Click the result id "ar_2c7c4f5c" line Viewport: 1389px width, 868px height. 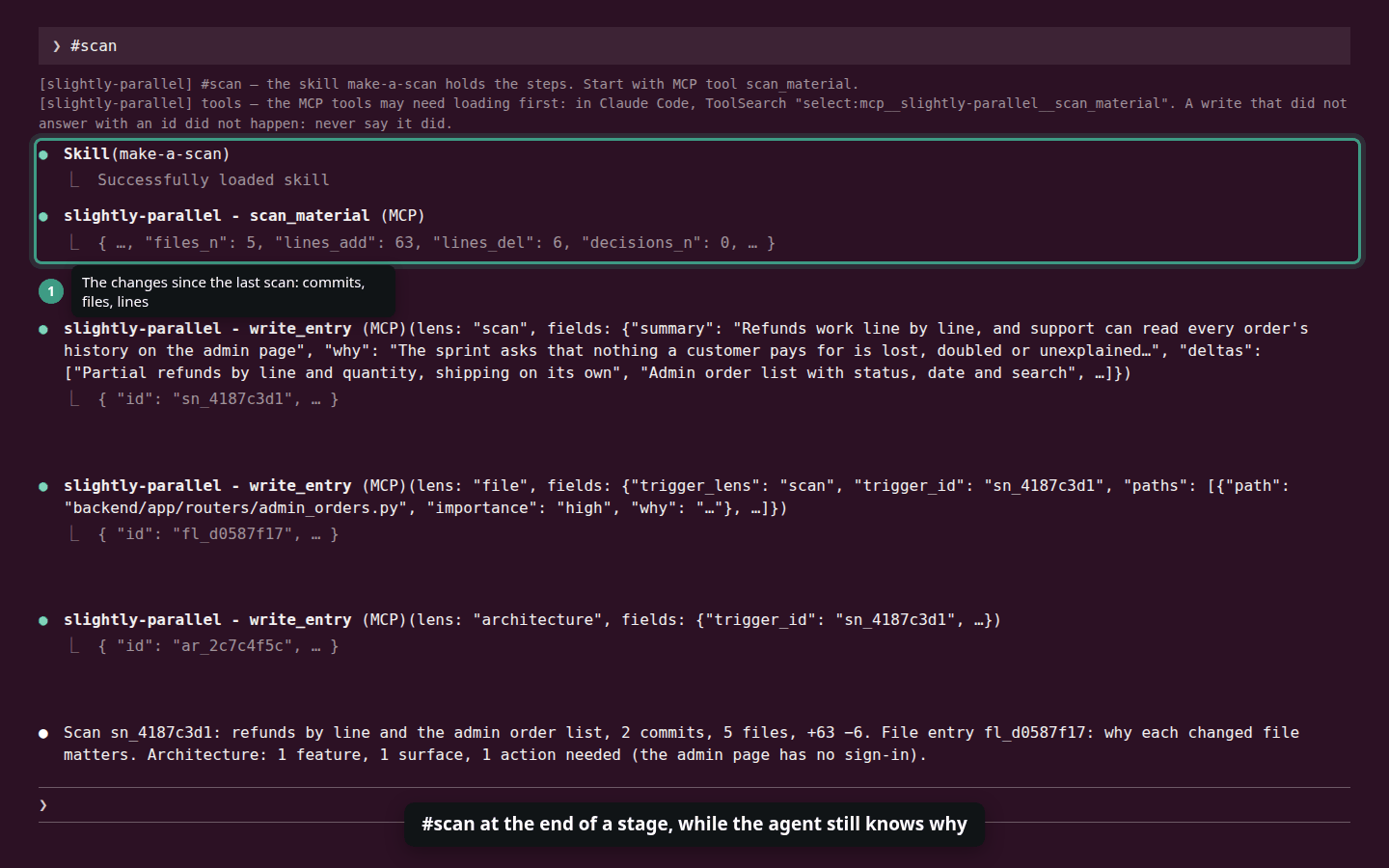[x=218, y=646]
